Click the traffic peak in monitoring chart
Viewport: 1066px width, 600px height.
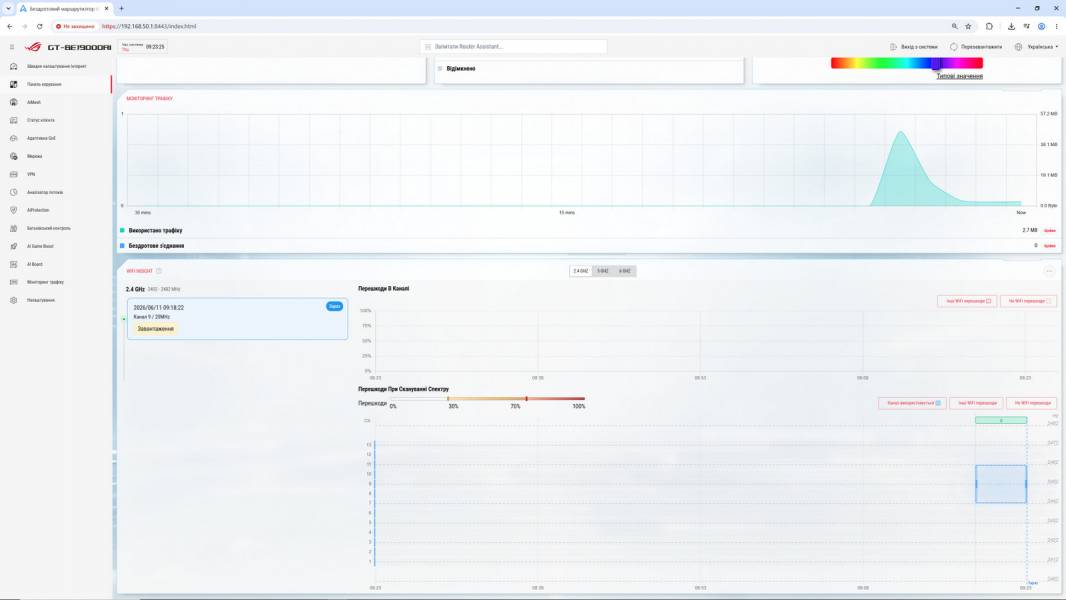(901, 133)
